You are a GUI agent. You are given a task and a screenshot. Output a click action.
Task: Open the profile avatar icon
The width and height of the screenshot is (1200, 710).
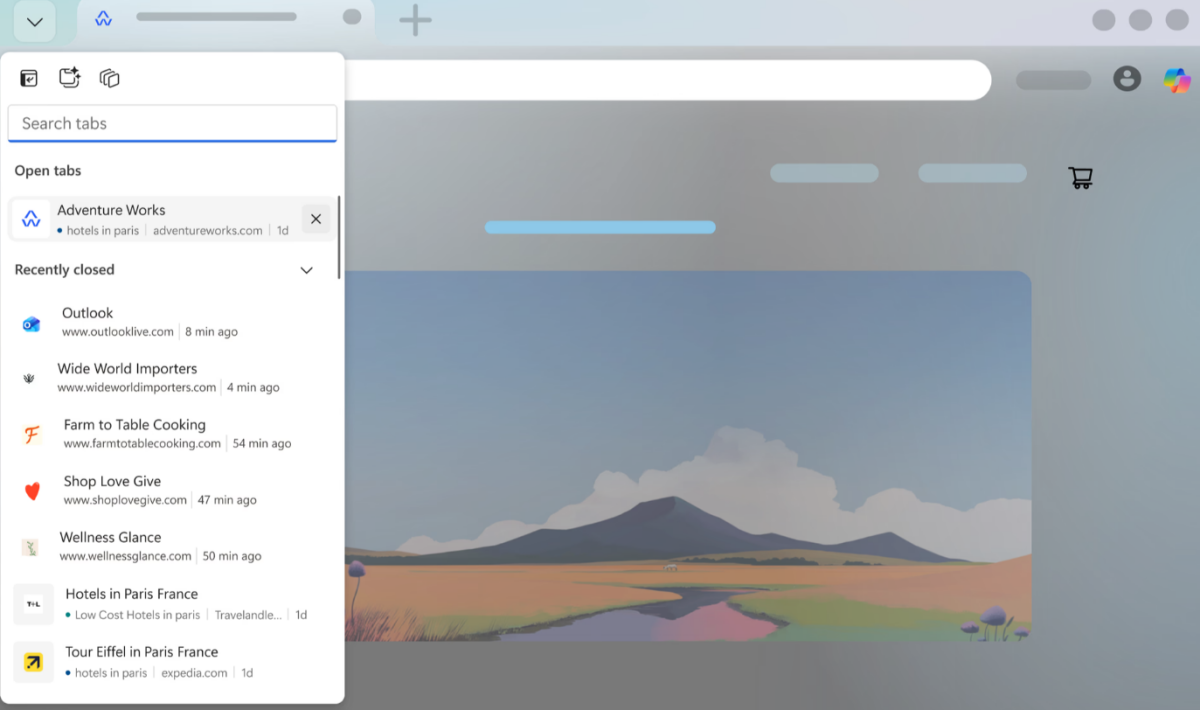click(x=1127, y=79)
